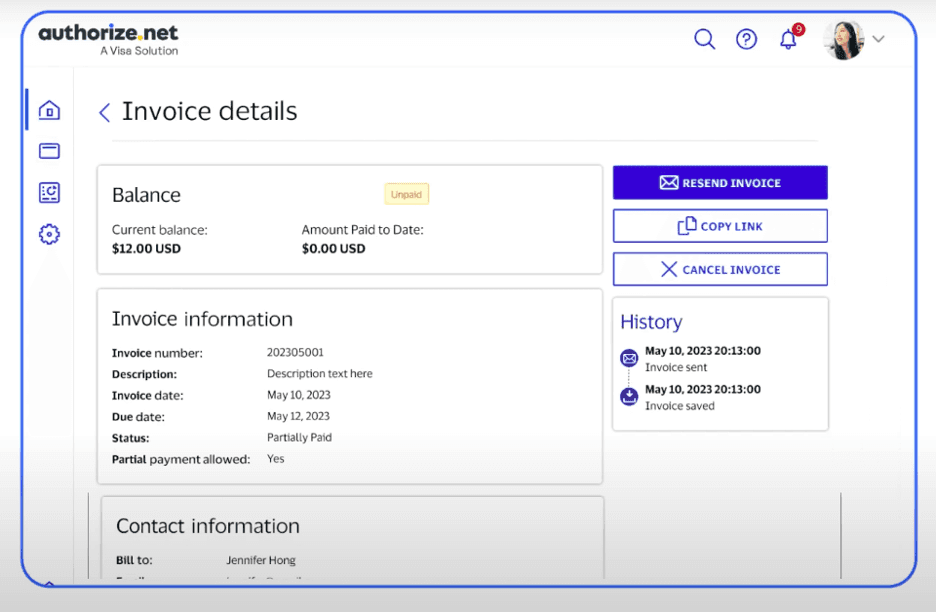Click the Invoice sent envelope icon in History
Viewport: 936px width, 612px height.
(629, 358)
